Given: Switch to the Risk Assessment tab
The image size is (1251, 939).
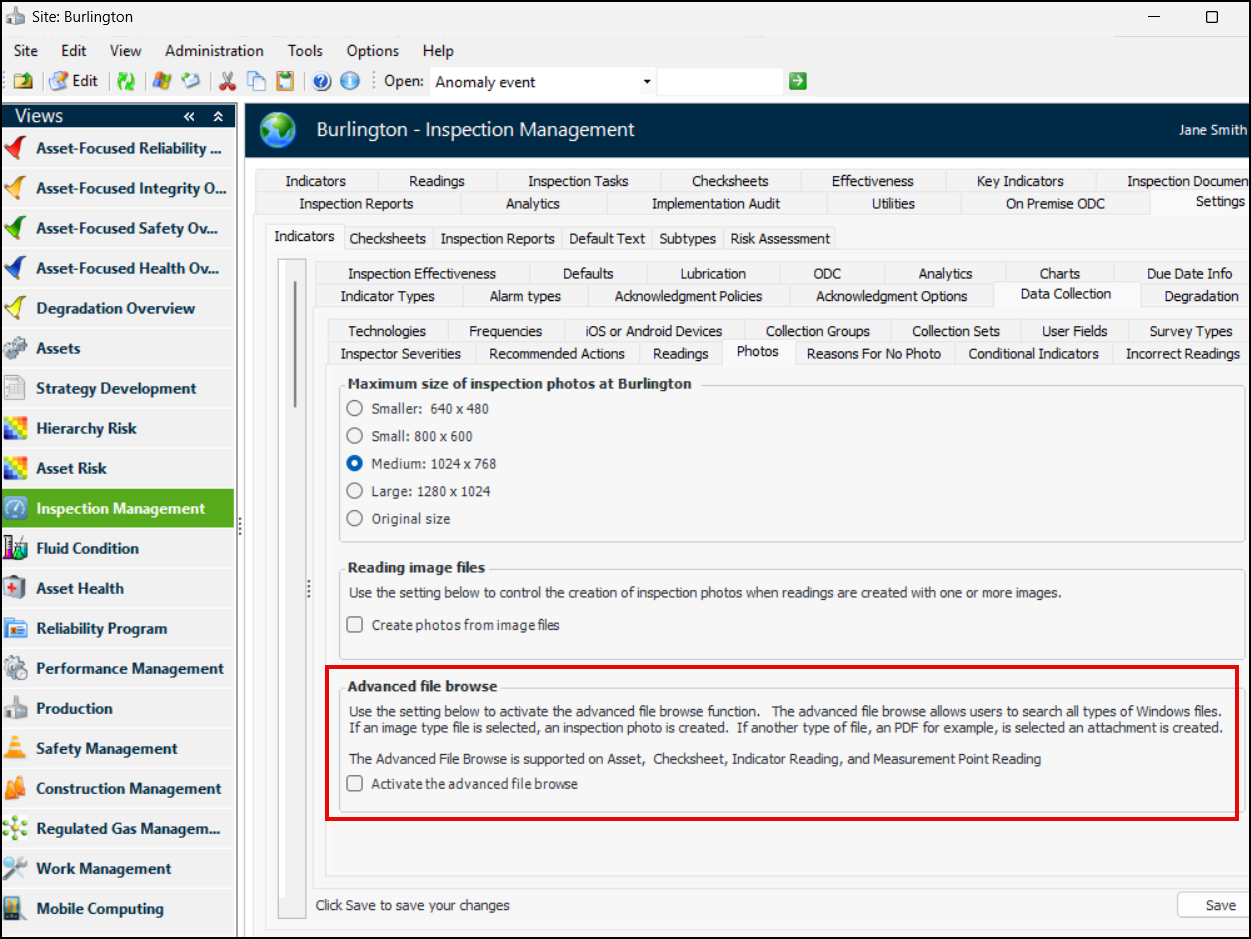Looking at the screenshot, I should click(780, 239).
